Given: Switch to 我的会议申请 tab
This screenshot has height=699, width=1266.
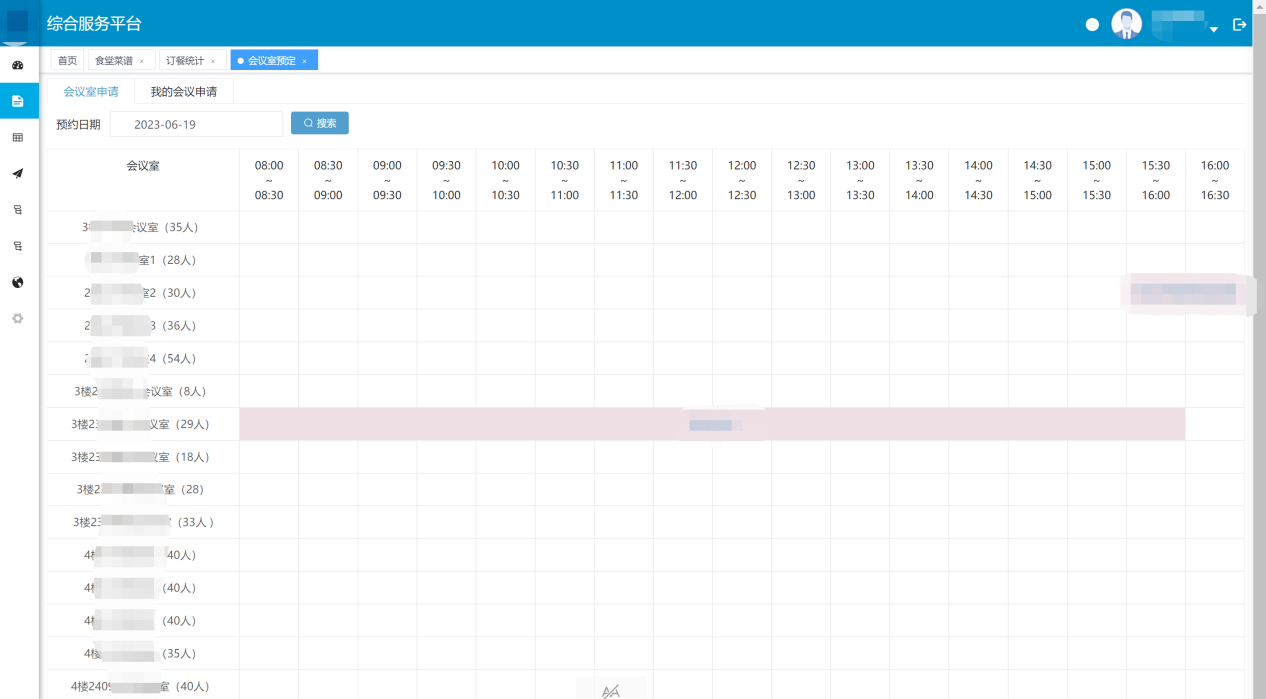Looking at the screenshot, I should pyautogui.click(x=184, y=92).
